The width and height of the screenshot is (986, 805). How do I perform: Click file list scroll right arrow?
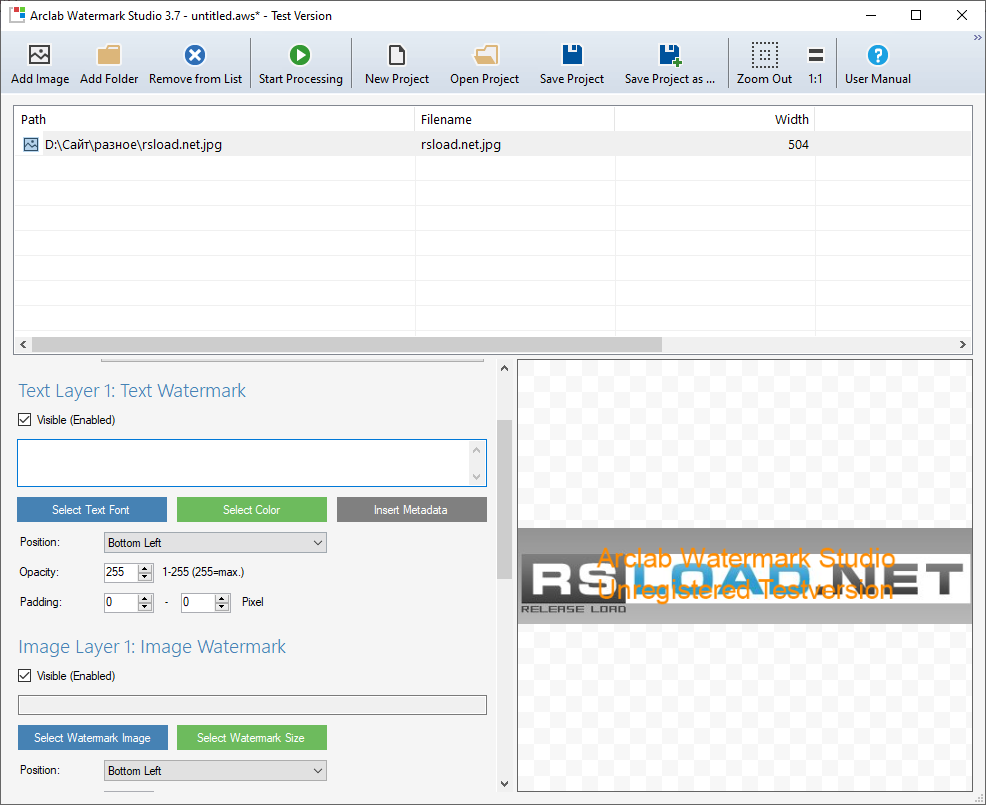coord(963,345)
